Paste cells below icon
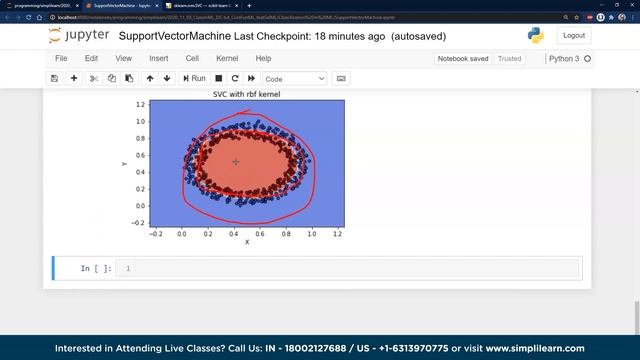Image resolution: width=640 pixels, height=360 pixels. click(x=129, y=78)
